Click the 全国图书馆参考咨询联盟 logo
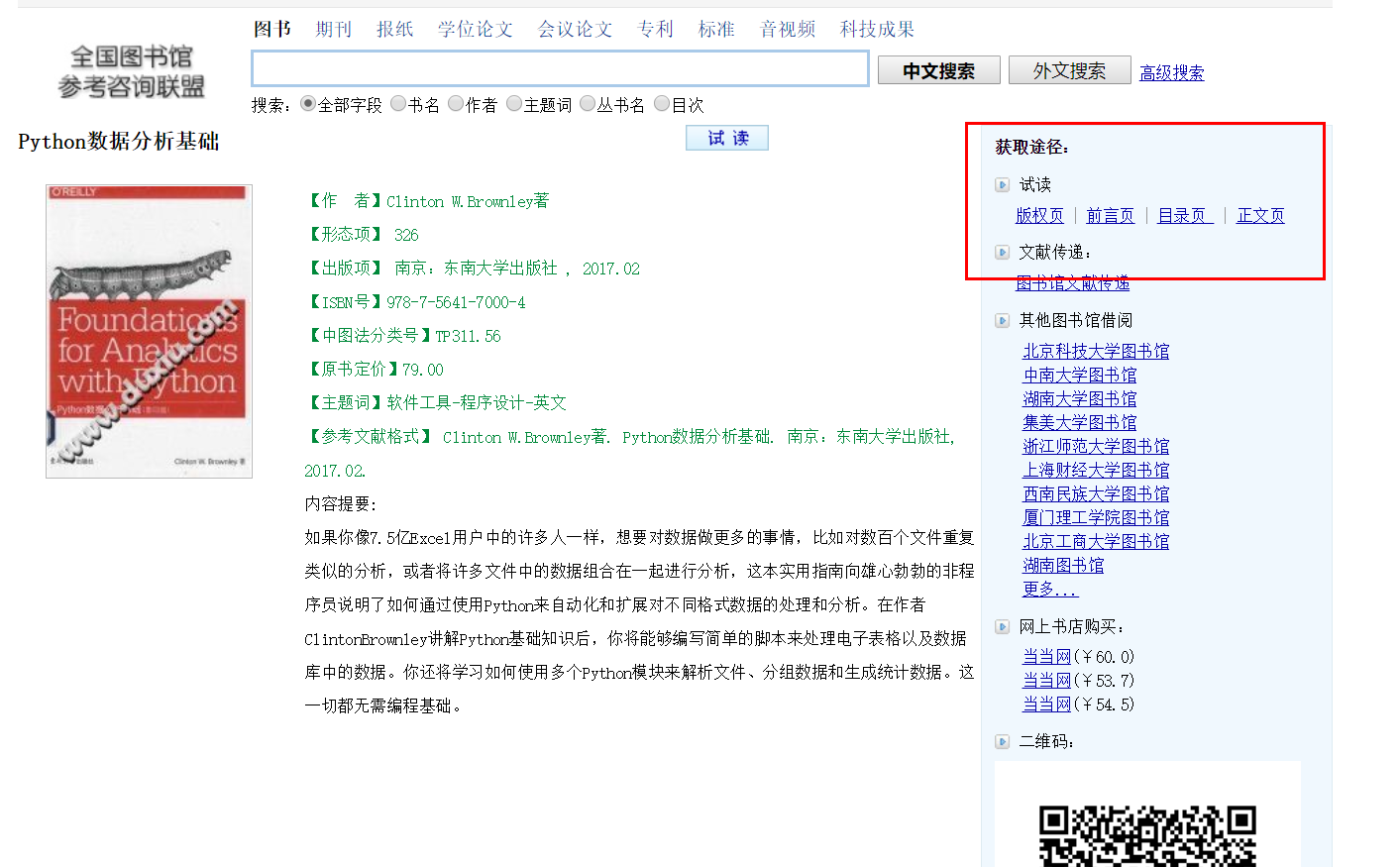Screen dimensions: 1400x867 pos(132,72)
